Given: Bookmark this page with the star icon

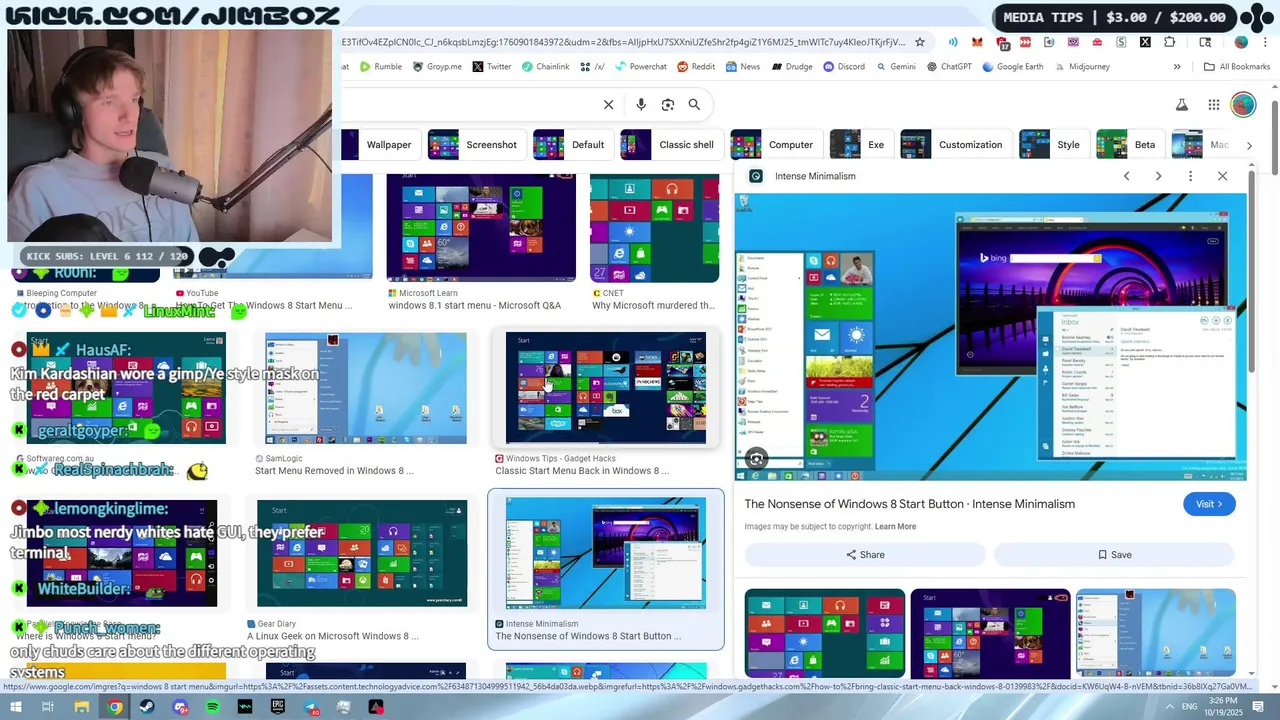Looking at the screenshot, I should coord(920,42).
